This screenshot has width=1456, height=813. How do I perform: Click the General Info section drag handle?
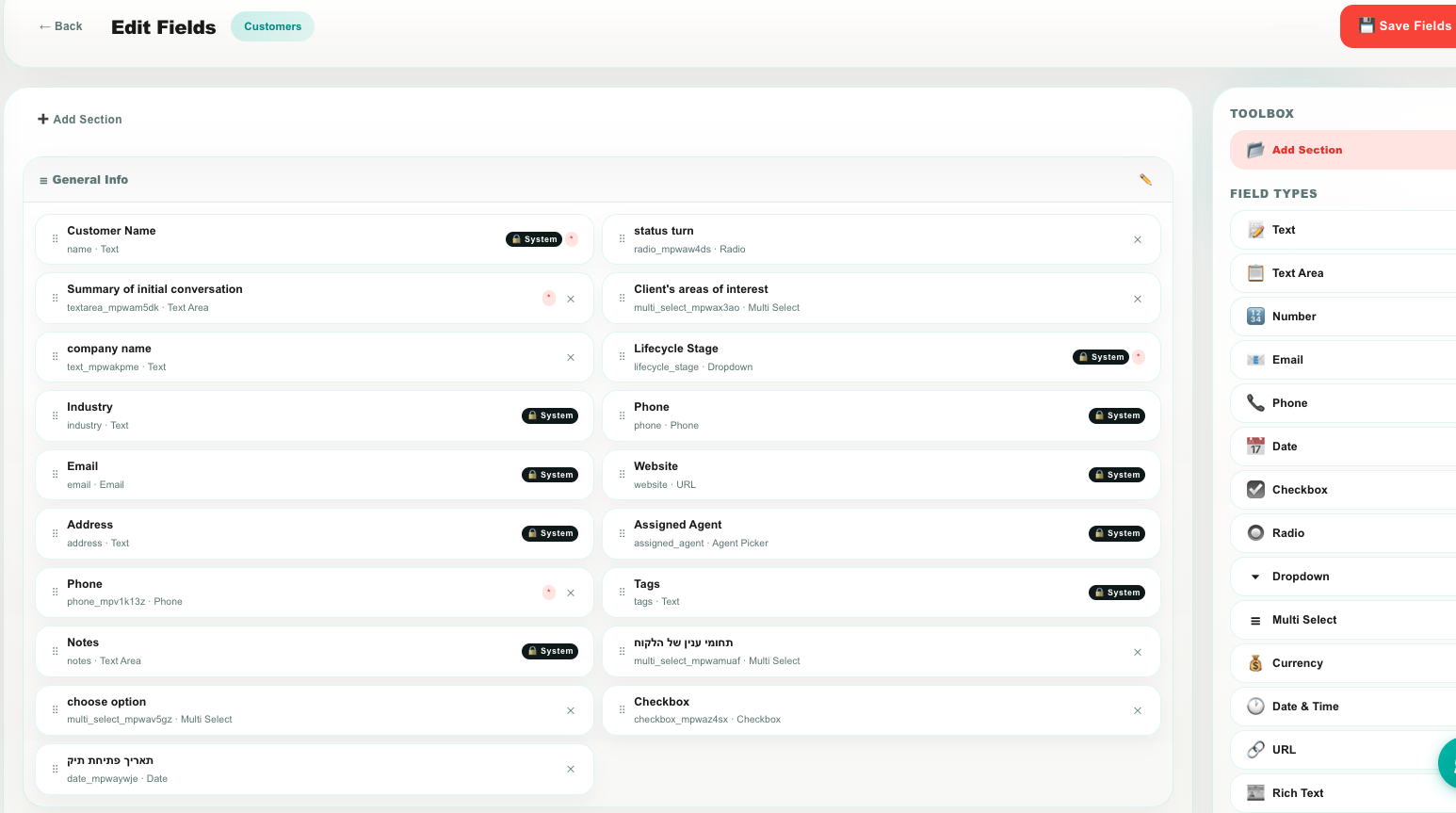click(x=43, y=180)
